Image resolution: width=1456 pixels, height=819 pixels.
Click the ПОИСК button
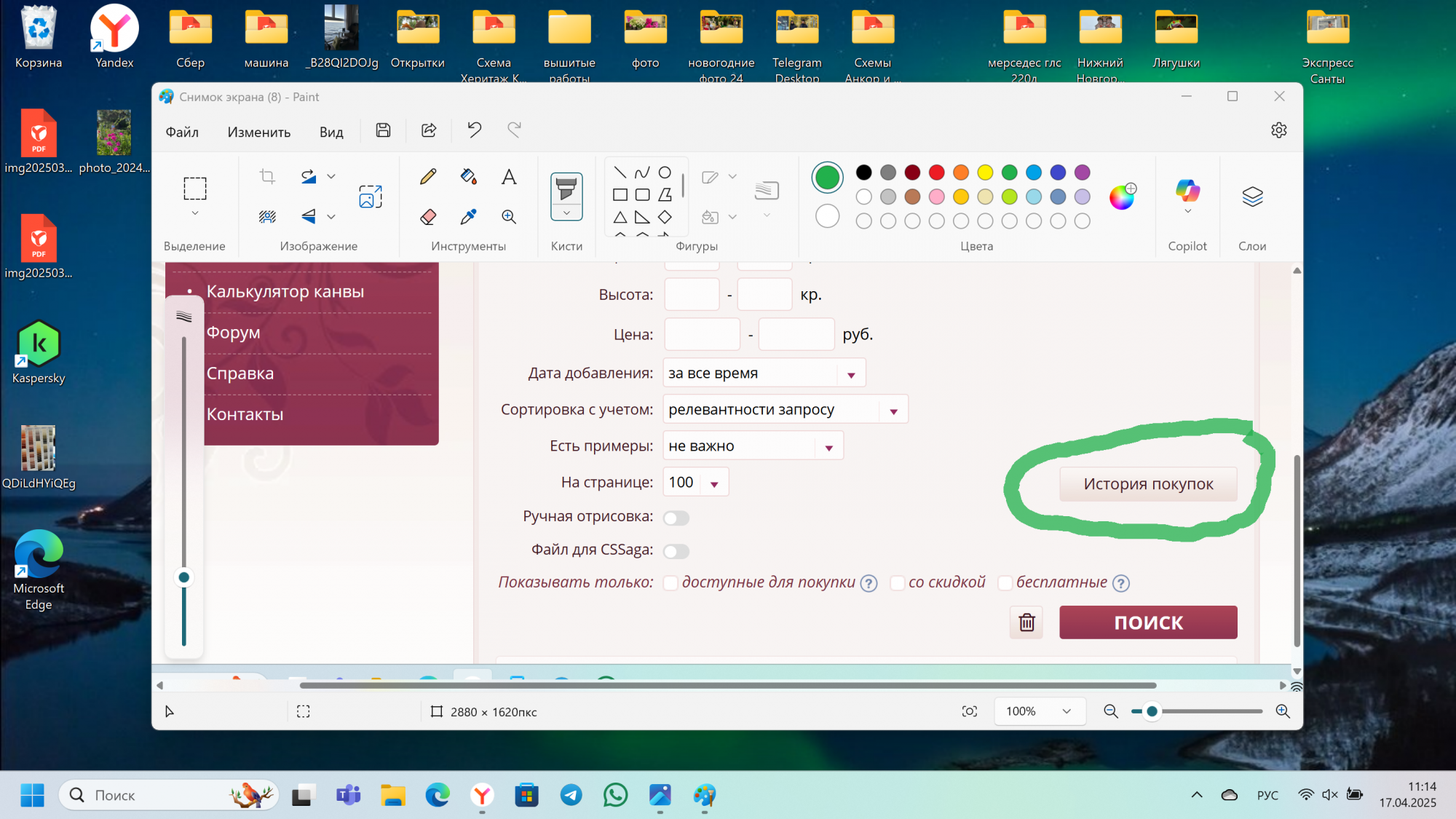point(1148,622)
